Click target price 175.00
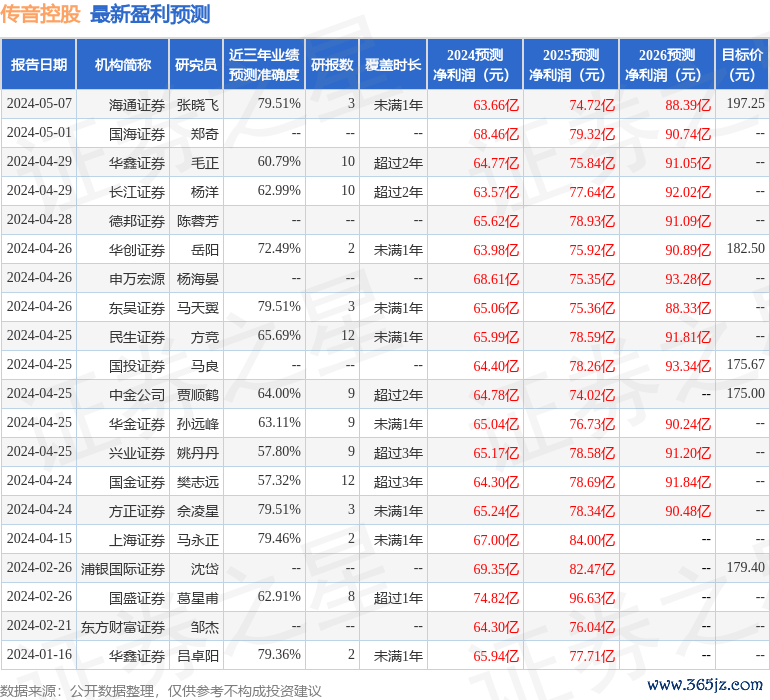770x700 pixels. click(746, 393)
